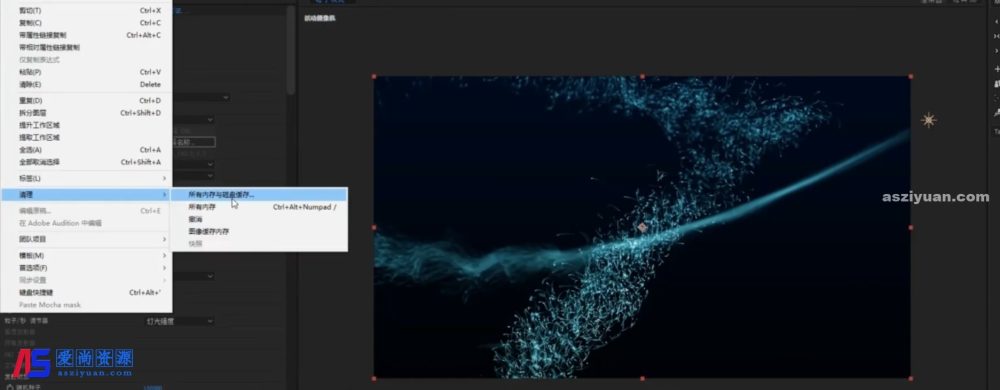Choose 全部取消选择 from the menu
Screen dimensions: 1000x390
(x=86, y=162)
